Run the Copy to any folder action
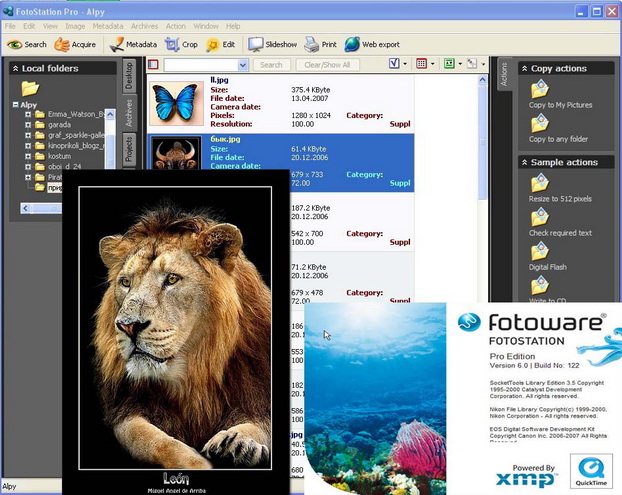The height and width of the screenshot is (495, 622). pyautogui.click(x=558, y=129)
